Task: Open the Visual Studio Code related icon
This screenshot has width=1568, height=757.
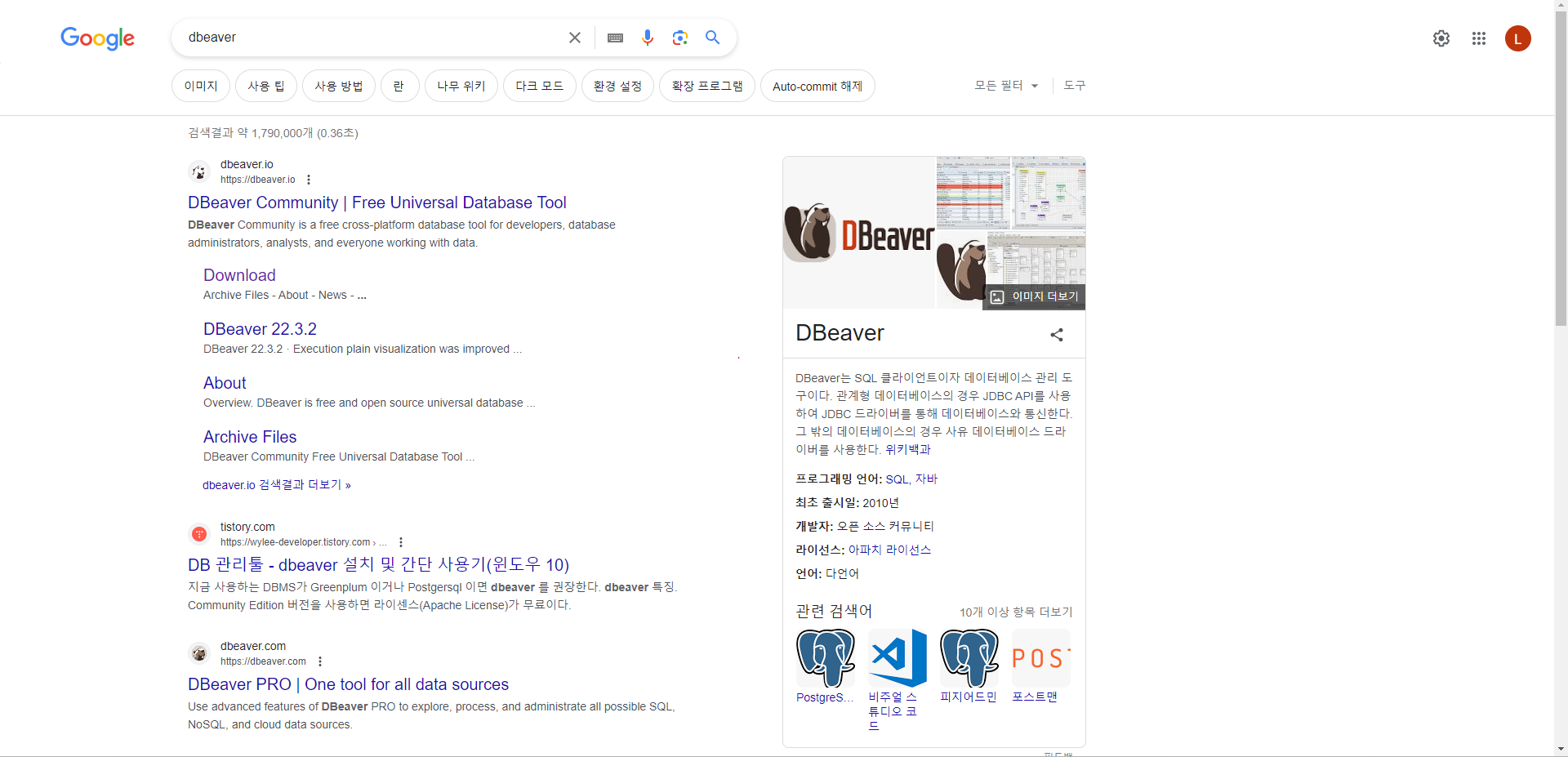Action: coord(898,658)
